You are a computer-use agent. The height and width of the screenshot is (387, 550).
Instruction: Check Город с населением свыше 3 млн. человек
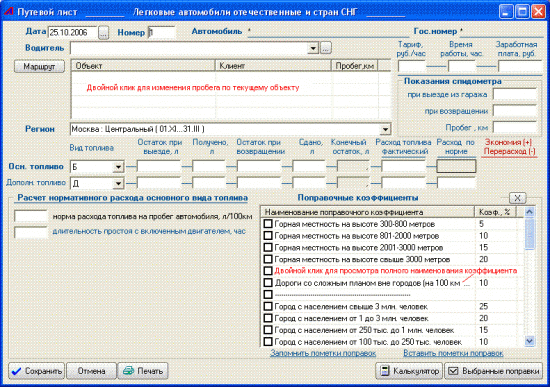pos(268,306)
